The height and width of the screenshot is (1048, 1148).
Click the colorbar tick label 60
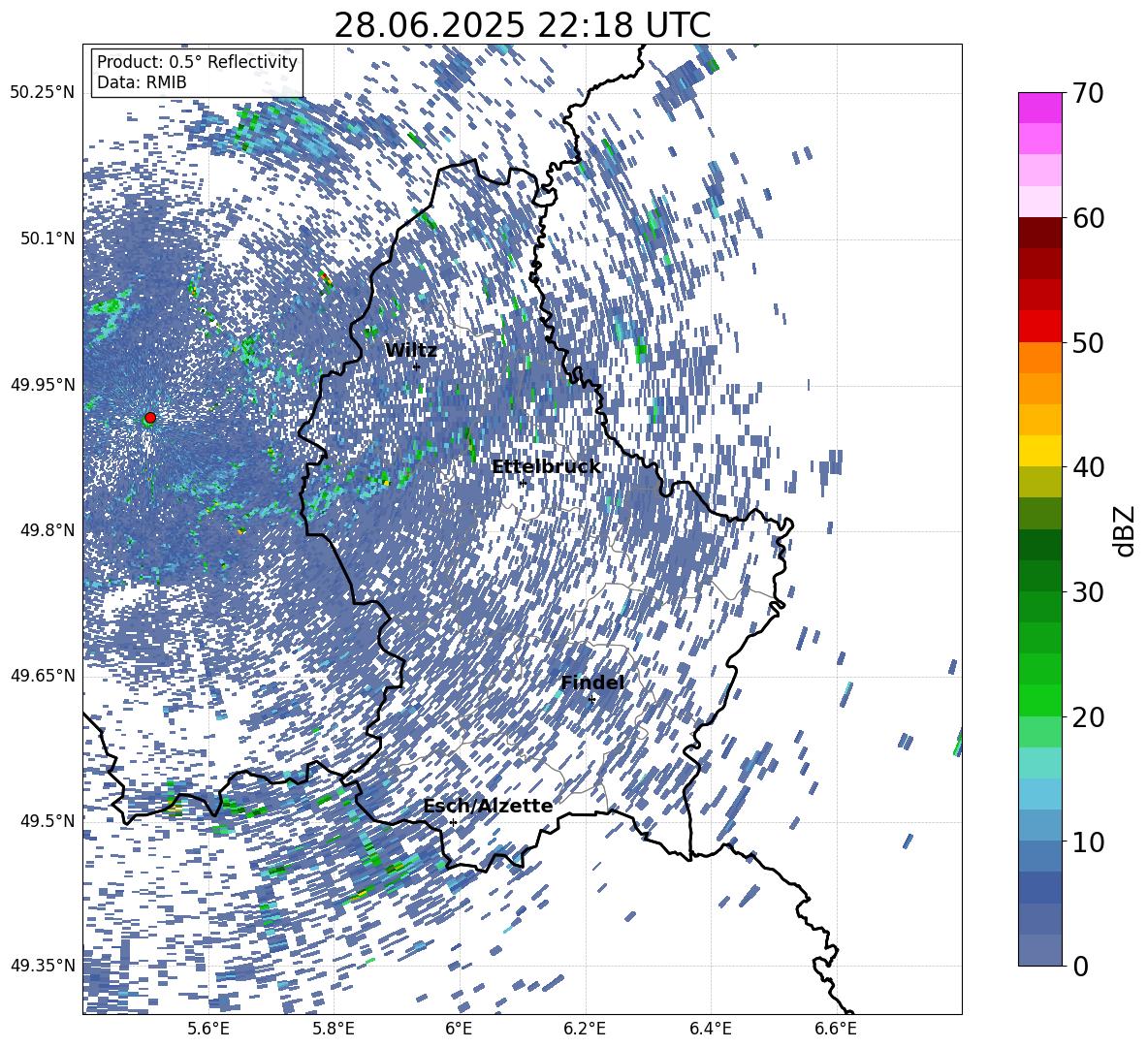(1089, 218)
